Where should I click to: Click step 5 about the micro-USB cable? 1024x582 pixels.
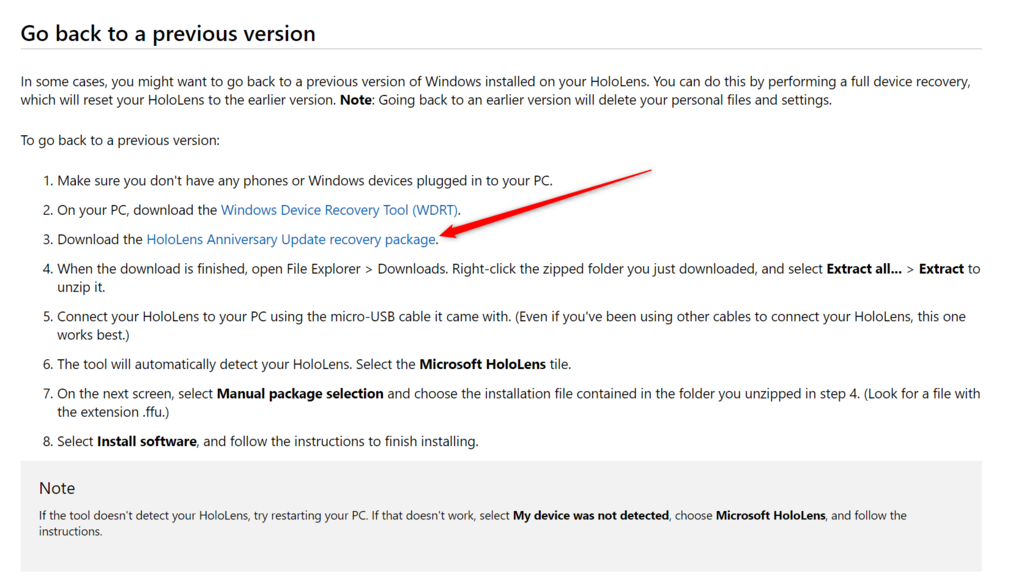point(511,325)
